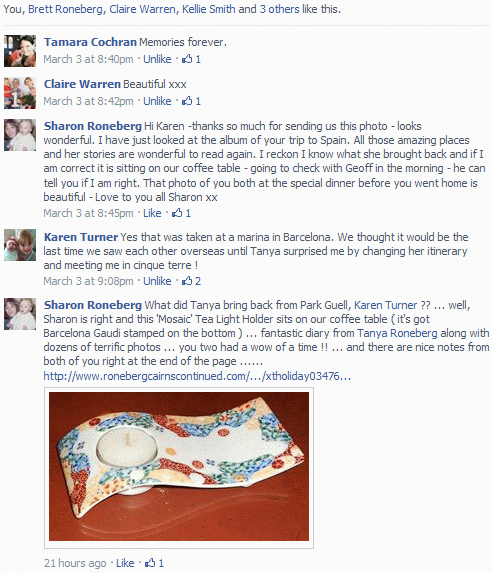
Task: Click thumbs-up count icon on Tamara Cochran's comment
Action: click(187, 59)
